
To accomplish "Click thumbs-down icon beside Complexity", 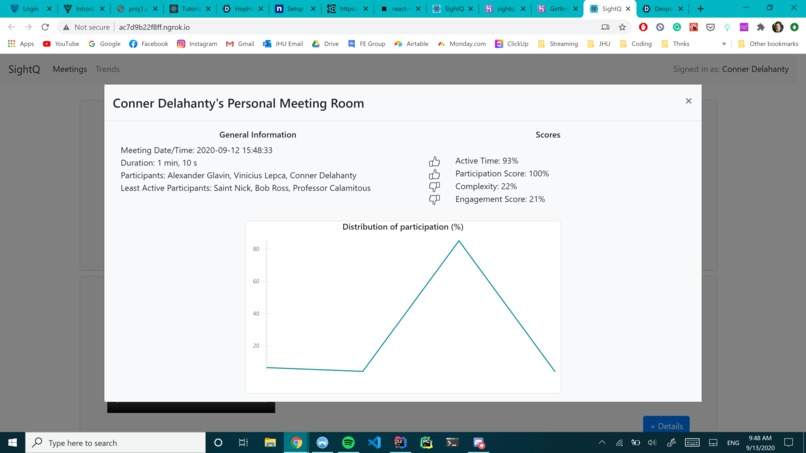I will (x=434, y=187).
